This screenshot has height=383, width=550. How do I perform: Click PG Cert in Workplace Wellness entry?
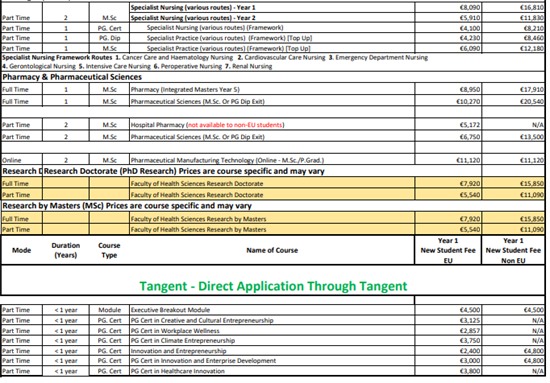click(x=175, y=331)
